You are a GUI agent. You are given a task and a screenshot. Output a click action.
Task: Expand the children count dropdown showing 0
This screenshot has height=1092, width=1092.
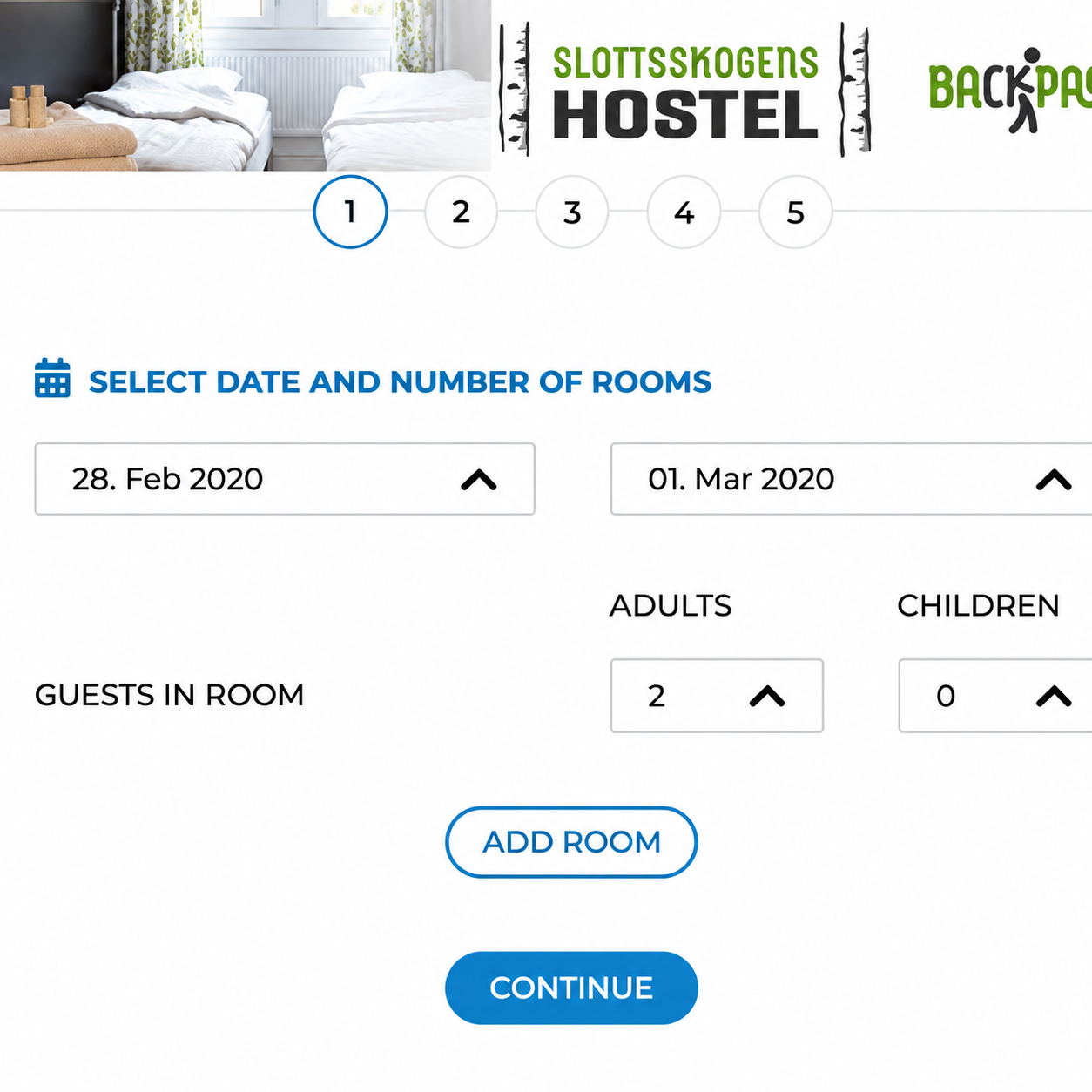point(995,696)
